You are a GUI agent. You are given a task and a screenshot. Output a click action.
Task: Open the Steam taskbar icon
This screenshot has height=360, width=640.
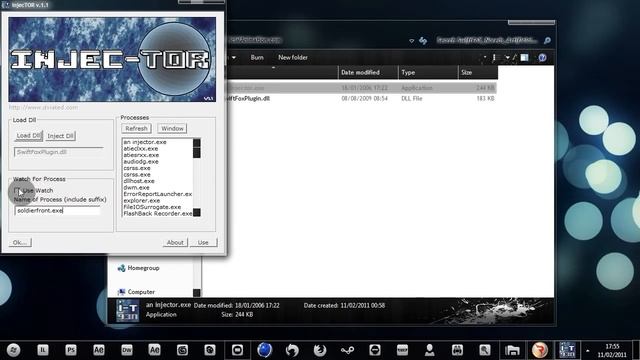347,350
